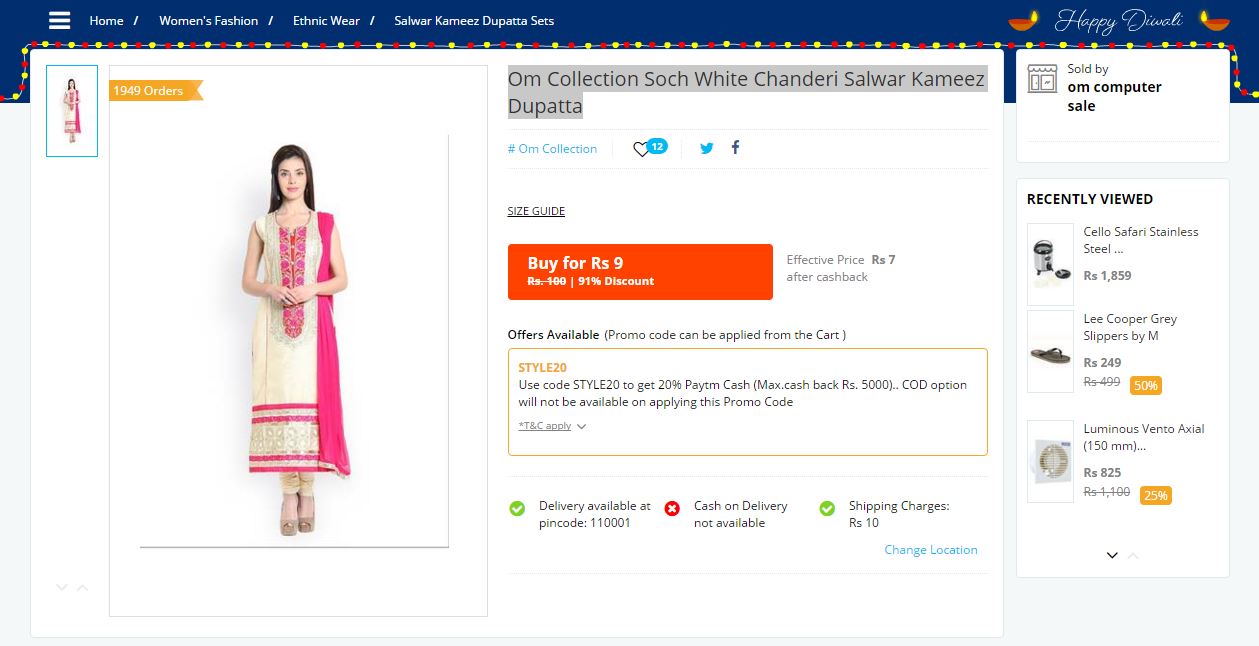Screen dimensions: 1259x646
Task: Open Lee Cooper Grey Slippers thumbnail
Action: [x=1050, y=351]
